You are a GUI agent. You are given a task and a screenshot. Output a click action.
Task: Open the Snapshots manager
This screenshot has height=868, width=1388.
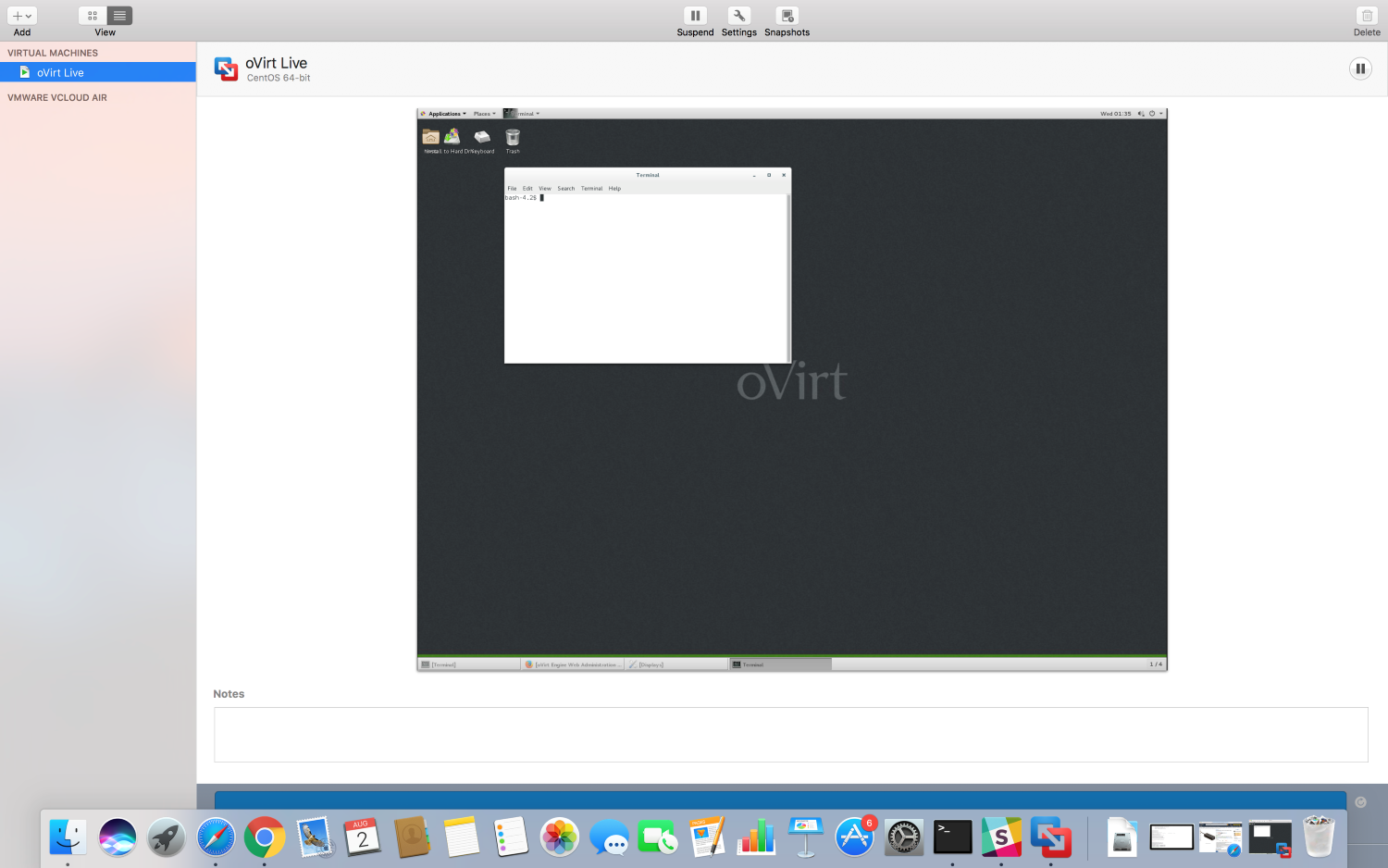click(x=787, y=16)
